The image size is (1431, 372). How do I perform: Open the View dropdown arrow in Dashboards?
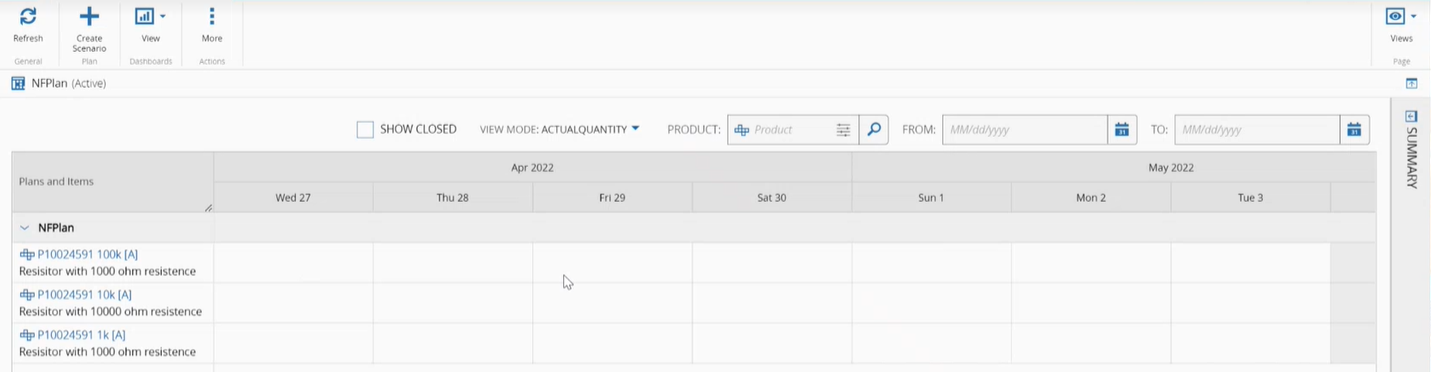pos(163,16)
